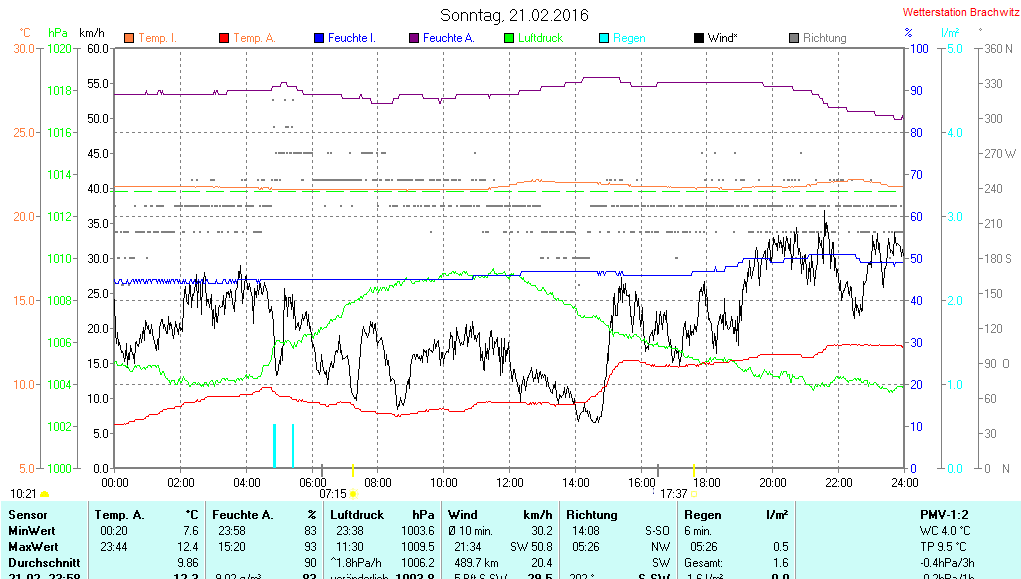
Task: Click the orange Temp. I. legend swatch
Action: [x=128, y=38]
